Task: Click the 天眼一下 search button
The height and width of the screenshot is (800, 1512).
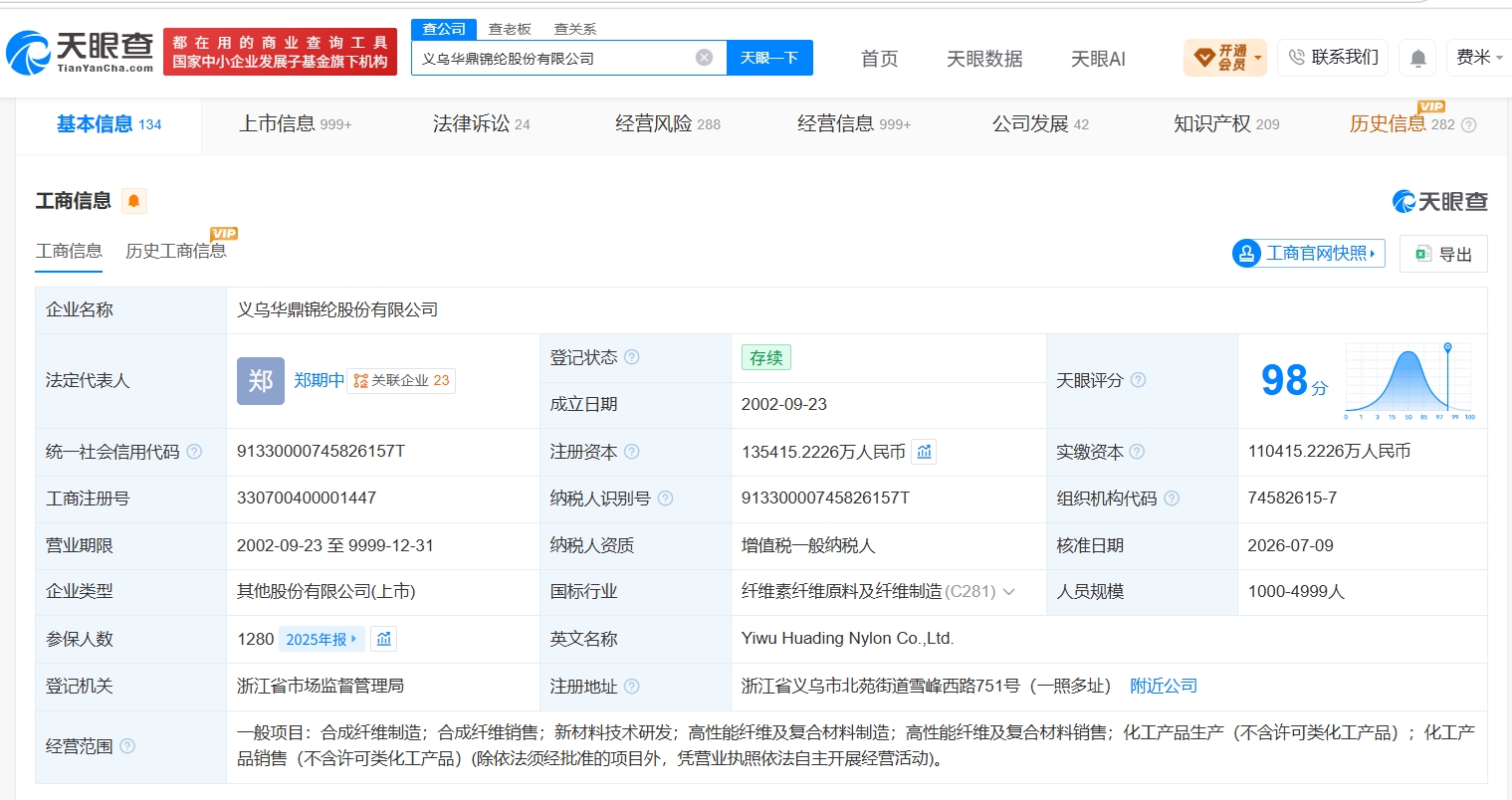Action: pyautogui.click(x=769, y=58)
